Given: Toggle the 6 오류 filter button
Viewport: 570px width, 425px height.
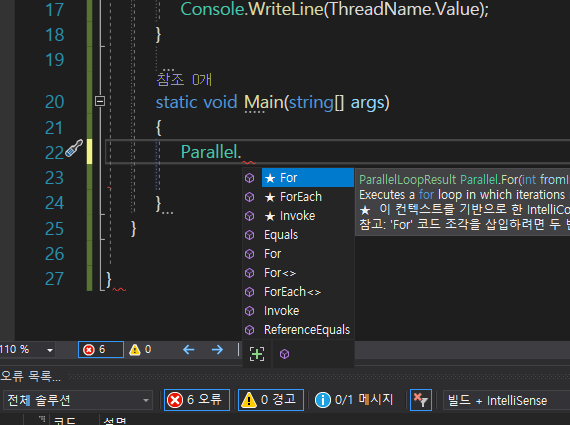Looking at the screenshot, I should coord(197,400).
